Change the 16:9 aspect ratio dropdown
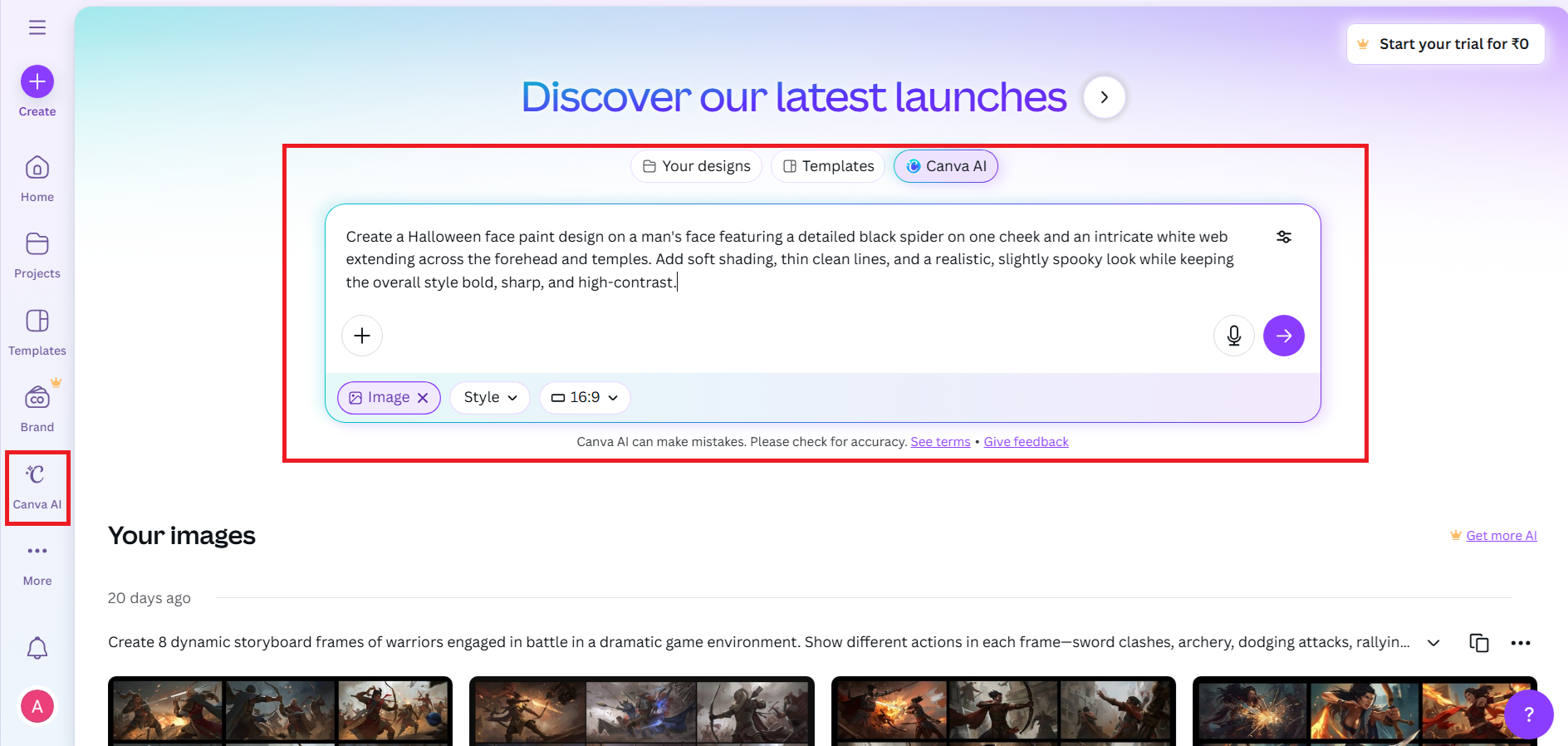This screenshot has height=746, width=1568. pyautogui.click(x=585, y=398)
